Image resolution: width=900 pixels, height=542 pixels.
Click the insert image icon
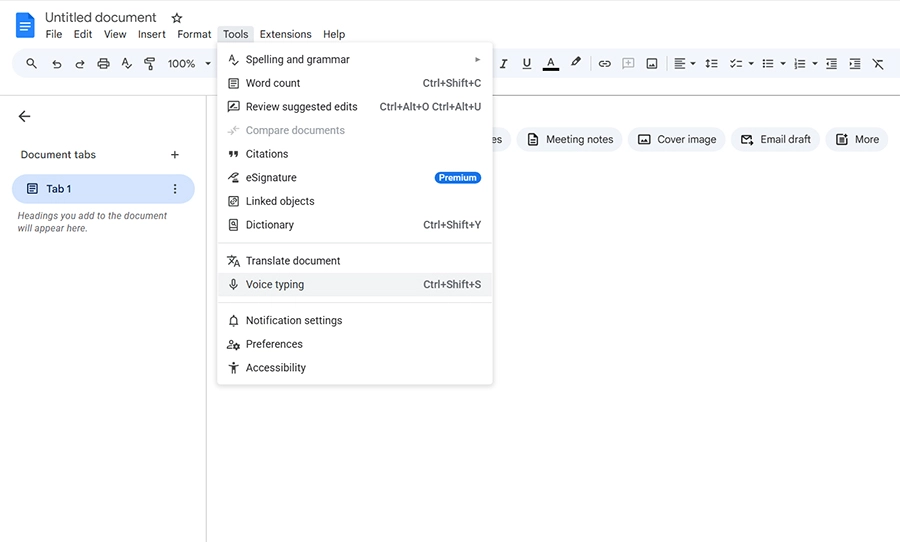pos(652,64)
